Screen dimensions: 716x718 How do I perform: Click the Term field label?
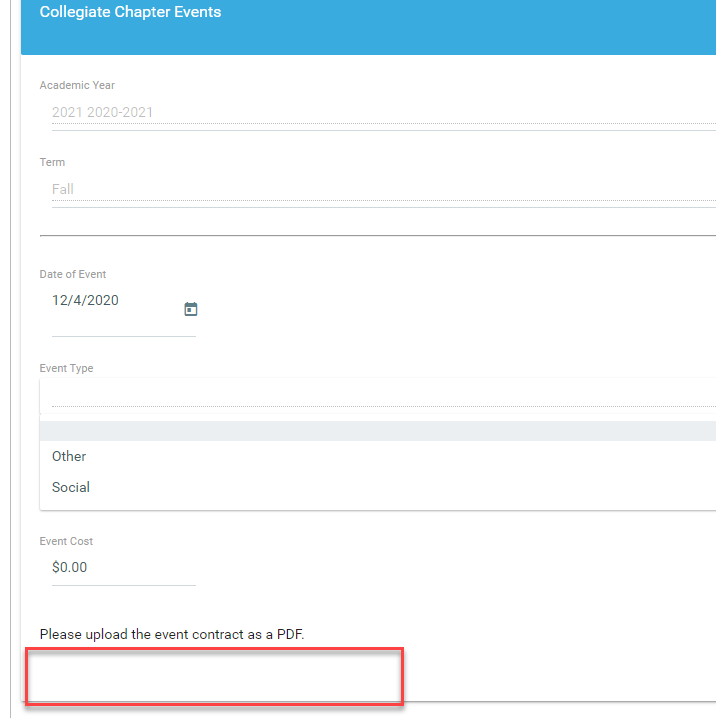[x=52, y=162]
